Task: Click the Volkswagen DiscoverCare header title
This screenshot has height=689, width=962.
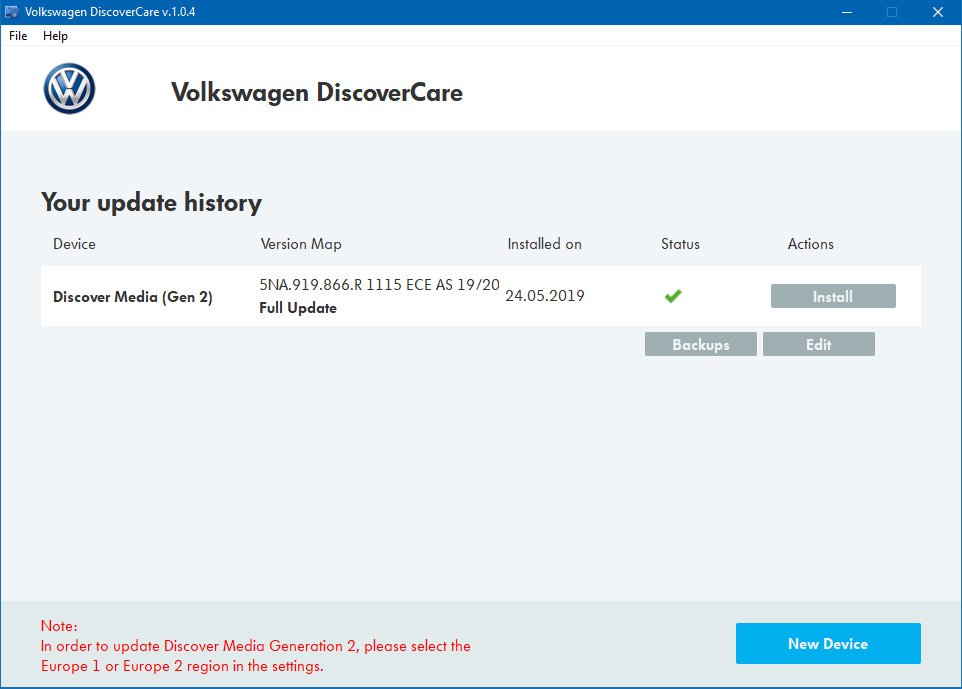Action: (317, 93)
